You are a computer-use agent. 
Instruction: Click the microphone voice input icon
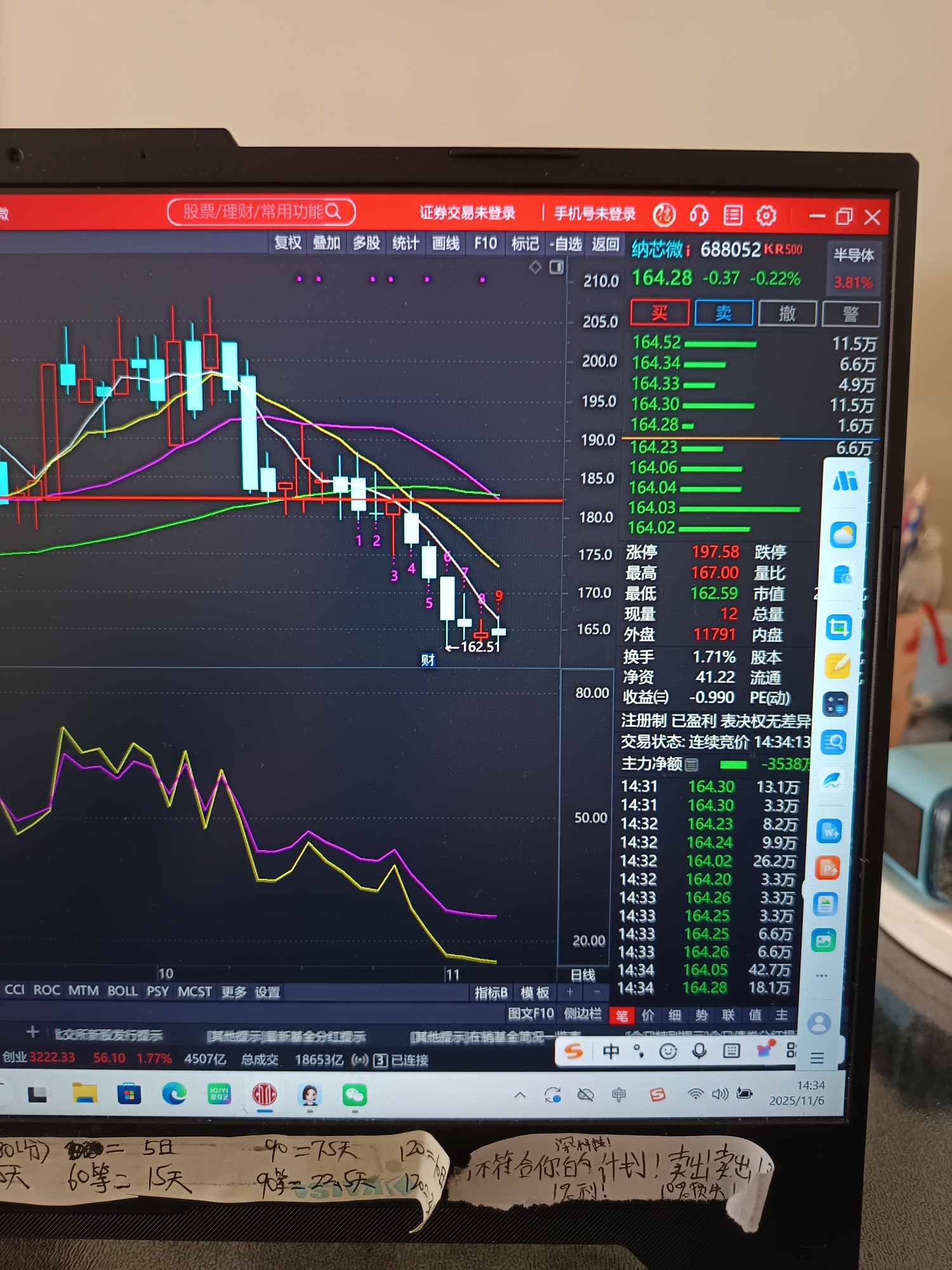coord(699,1051)
